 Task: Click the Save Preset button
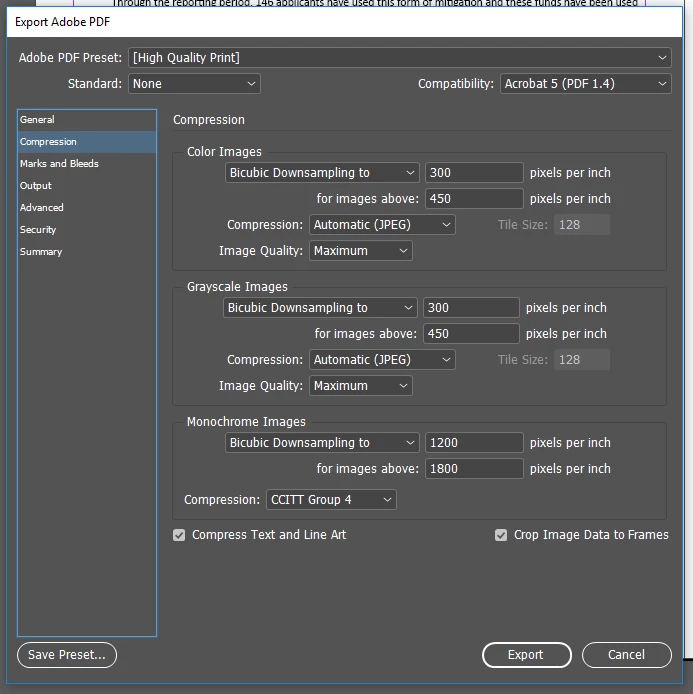[67, 655]
